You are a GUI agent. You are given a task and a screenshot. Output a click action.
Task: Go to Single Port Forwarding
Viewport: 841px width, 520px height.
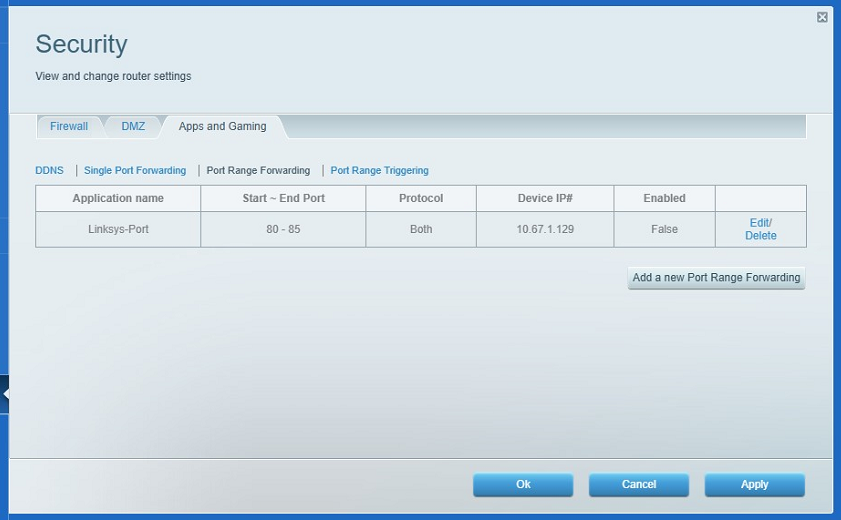point(135,170)
